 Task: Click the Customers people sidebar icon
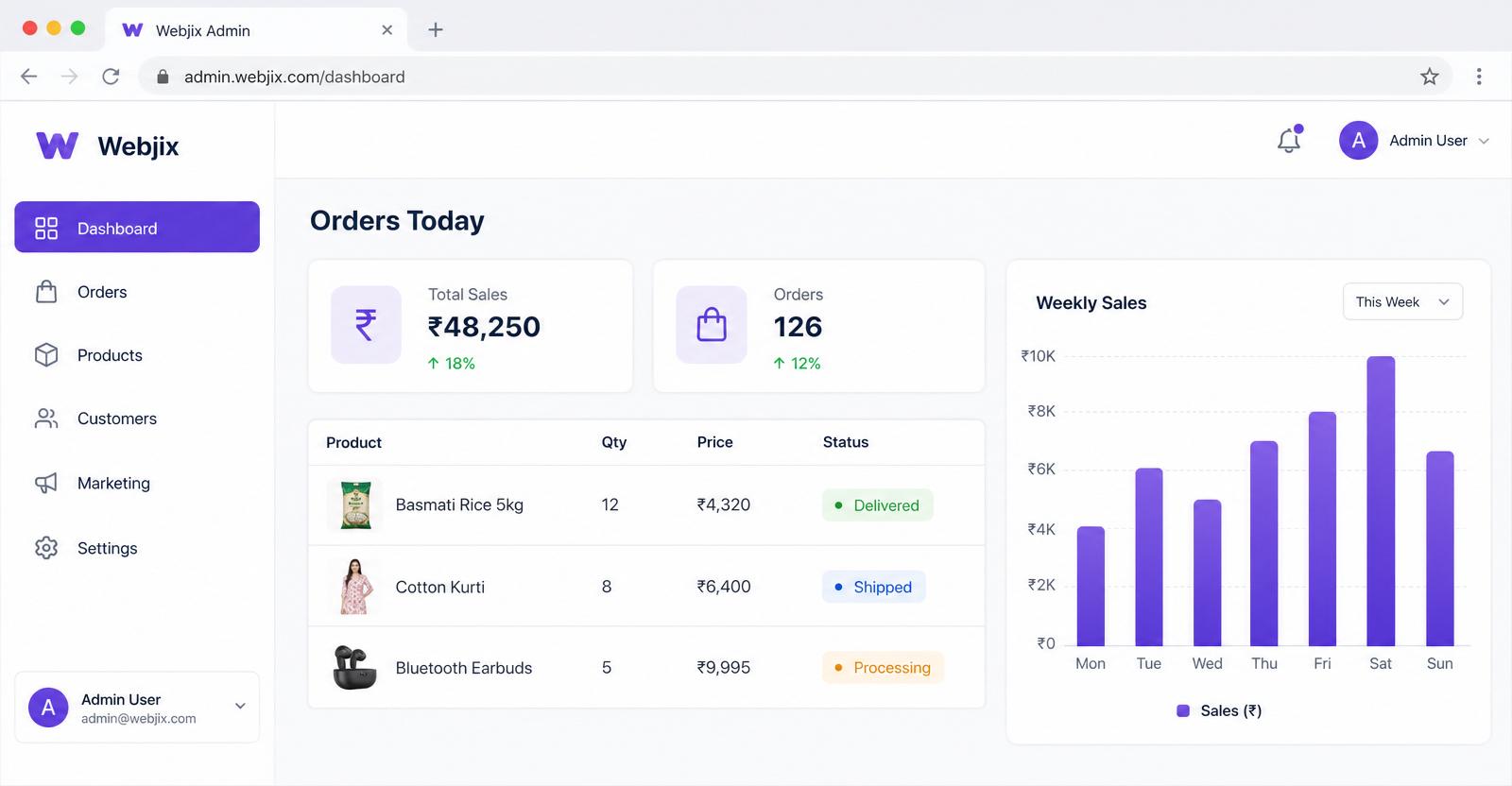click(x=46, y=419)
